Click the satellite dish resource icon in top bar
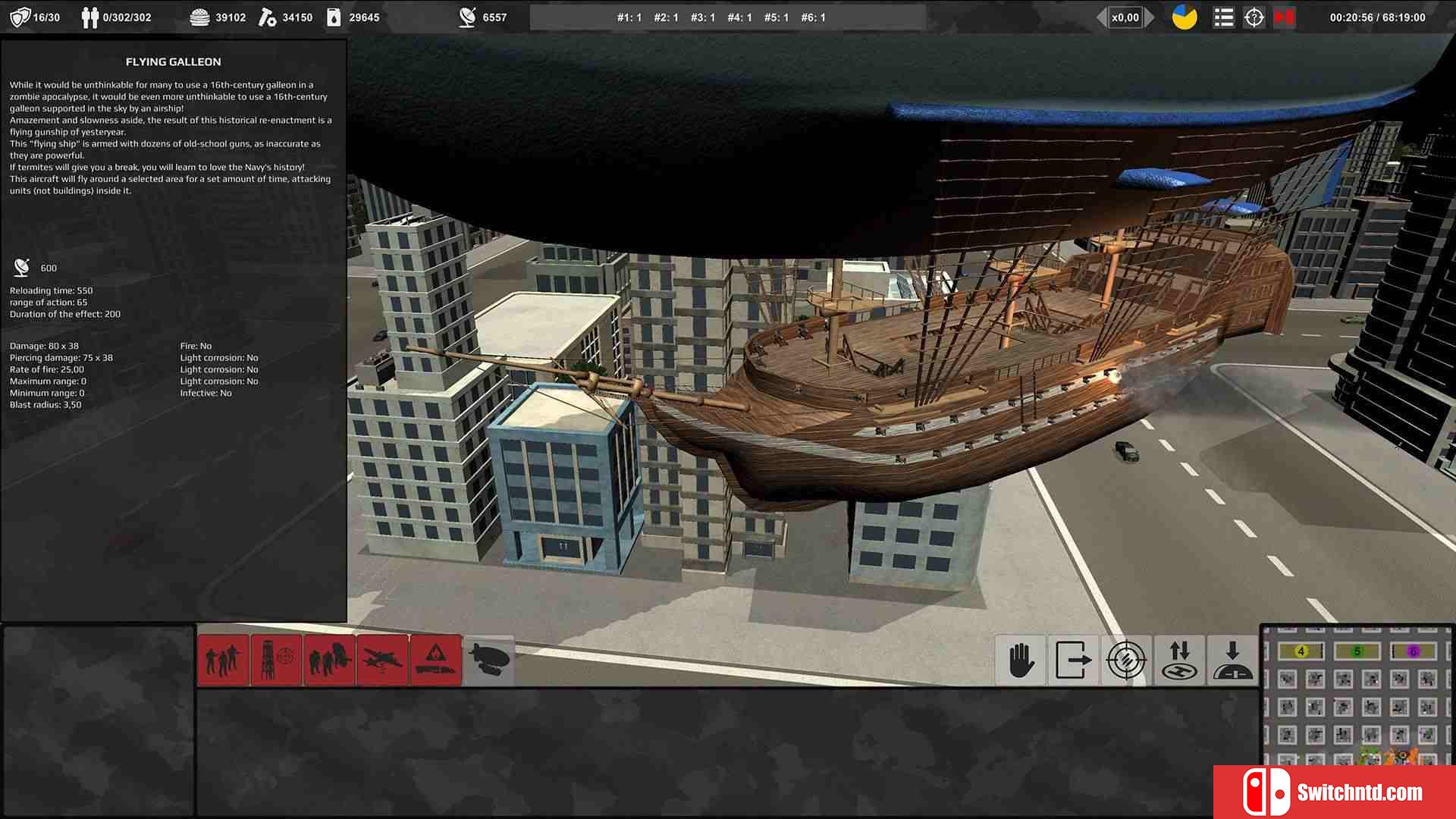The image size is (1456, 819). (468, 17)
